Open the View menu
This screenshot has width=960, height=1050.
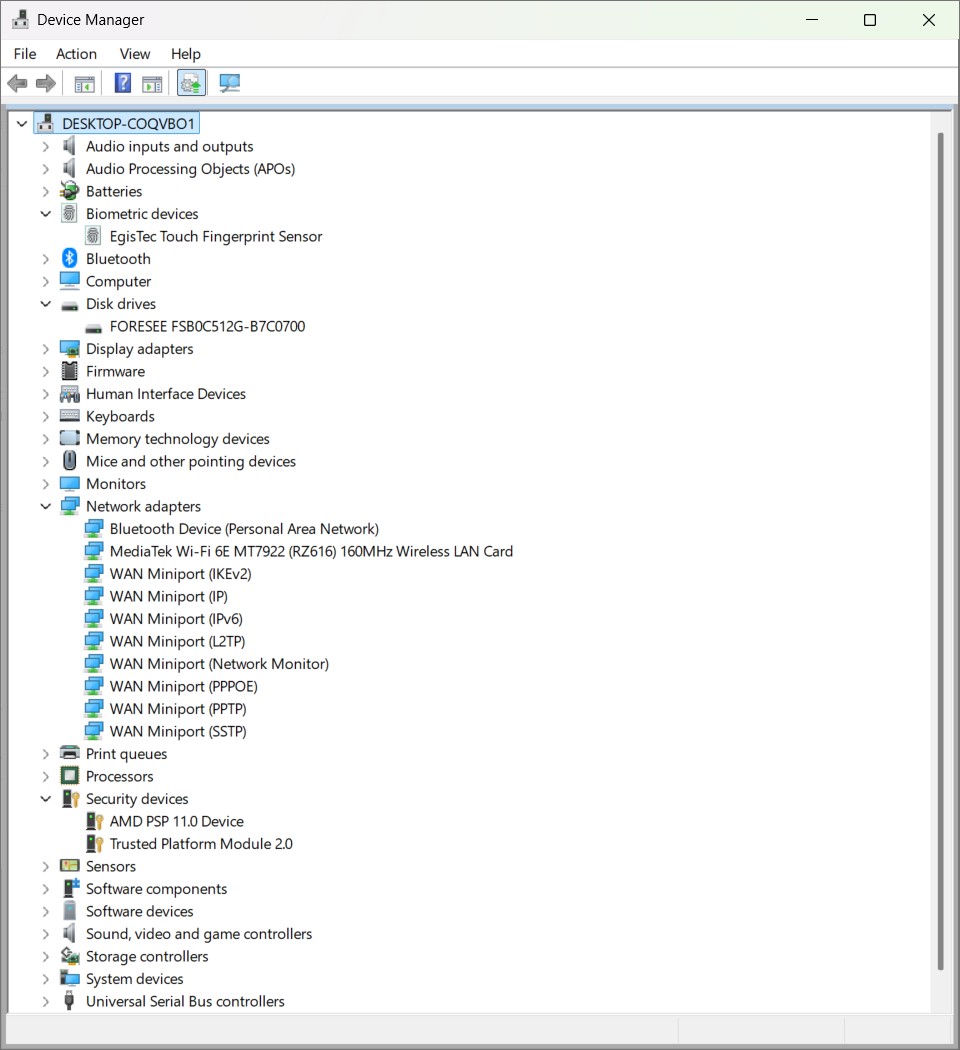[134, 54]
